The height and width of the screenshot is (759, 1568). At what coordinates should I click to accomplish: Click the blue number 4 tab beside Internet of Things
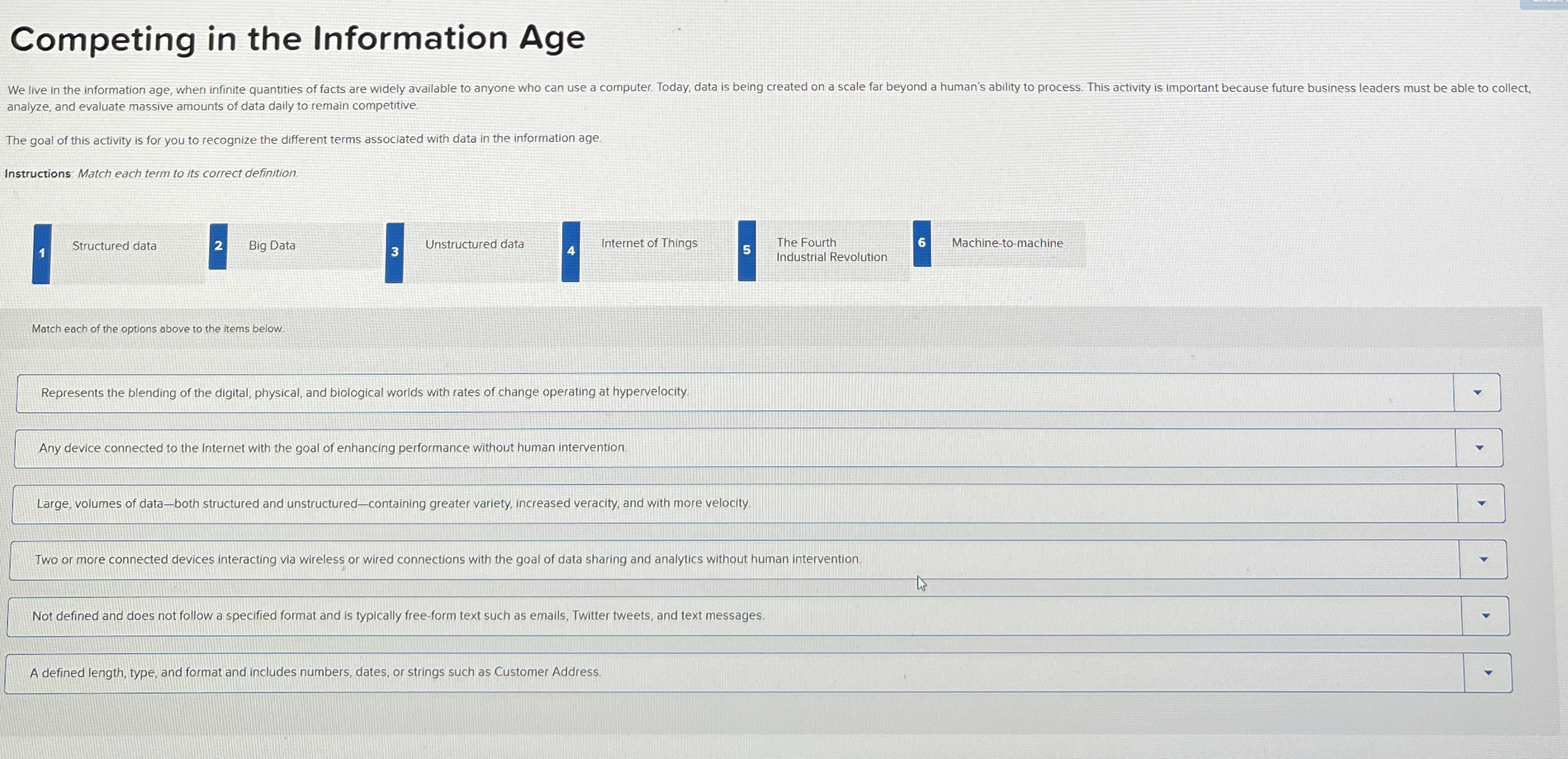(x=570, y=251)
